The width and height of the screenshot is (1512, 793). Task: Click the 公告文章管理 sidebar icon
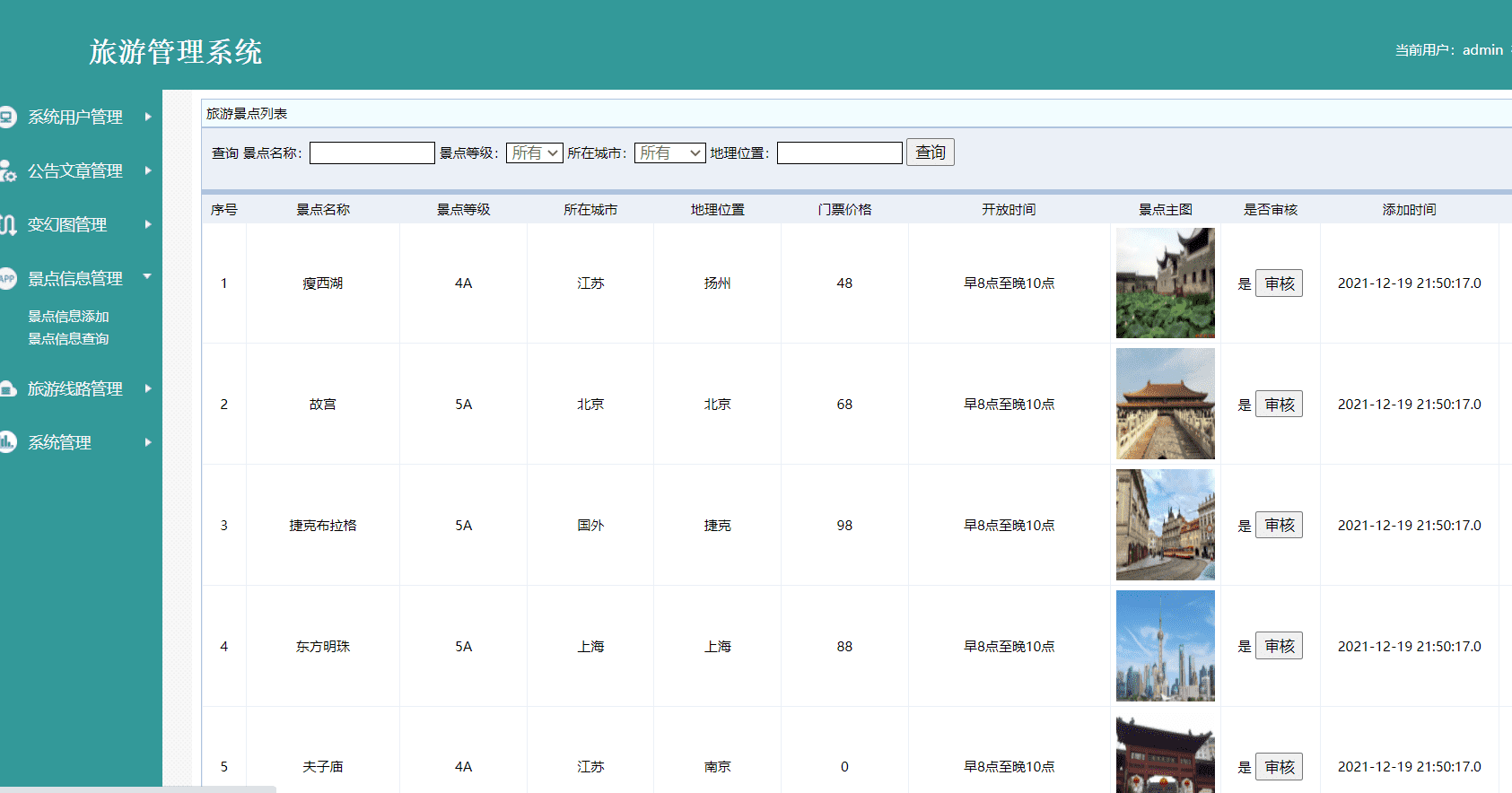point(7,170)
